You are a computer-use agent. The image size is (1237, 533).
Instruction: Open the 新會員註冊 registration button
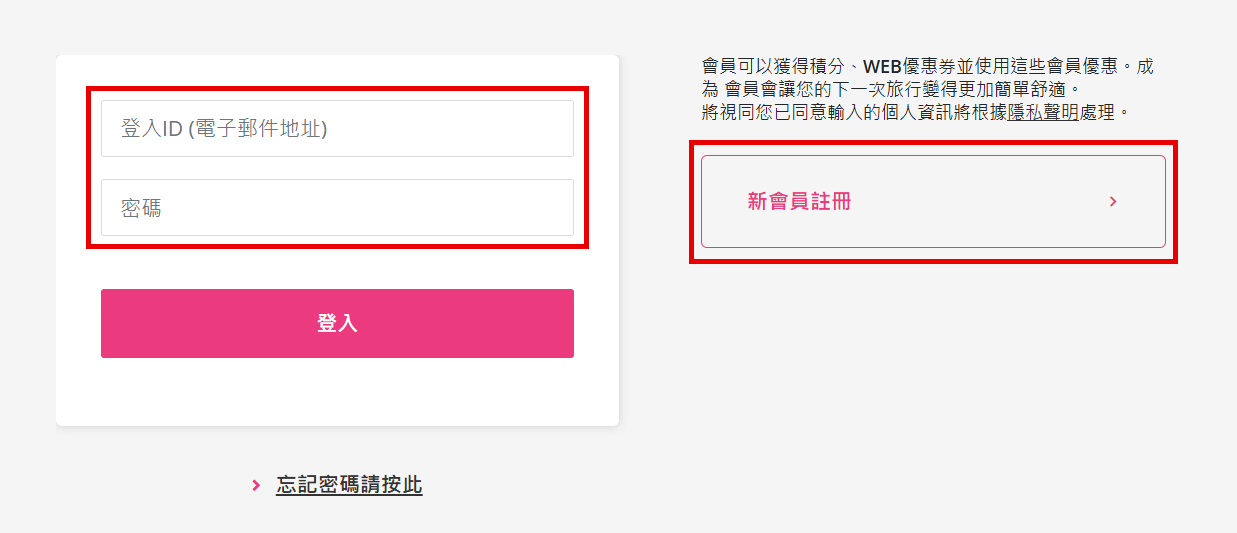pyautogui.click(x=933, y=201)
